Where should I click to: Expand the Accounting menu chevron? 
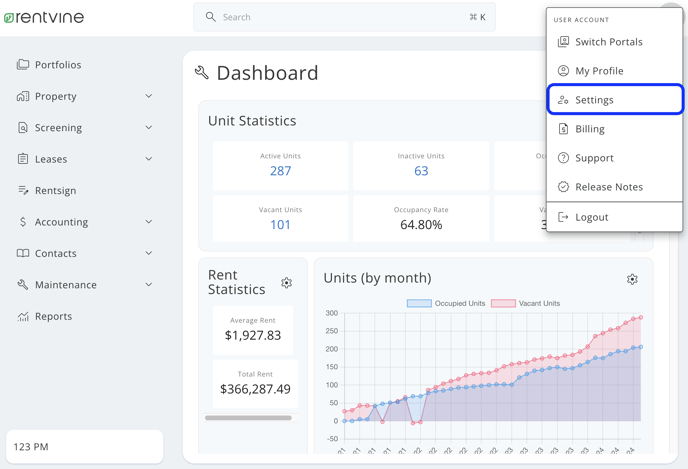(x=149, y=222)
